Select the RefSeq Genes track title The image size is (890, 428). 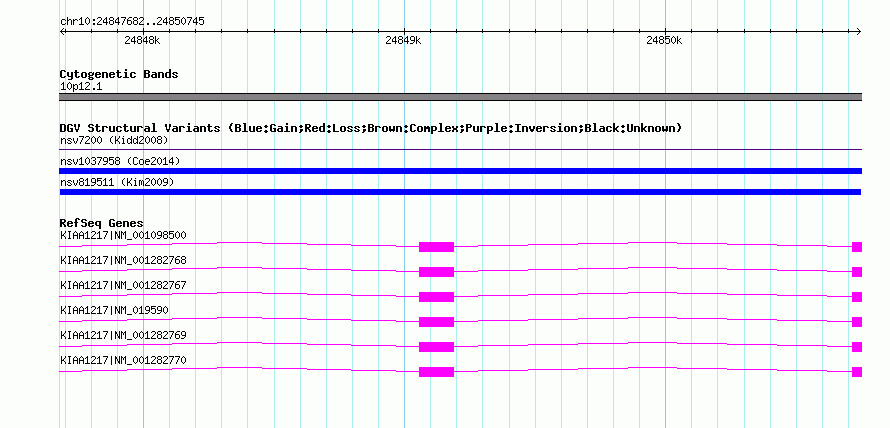click(x=102, y=223)
